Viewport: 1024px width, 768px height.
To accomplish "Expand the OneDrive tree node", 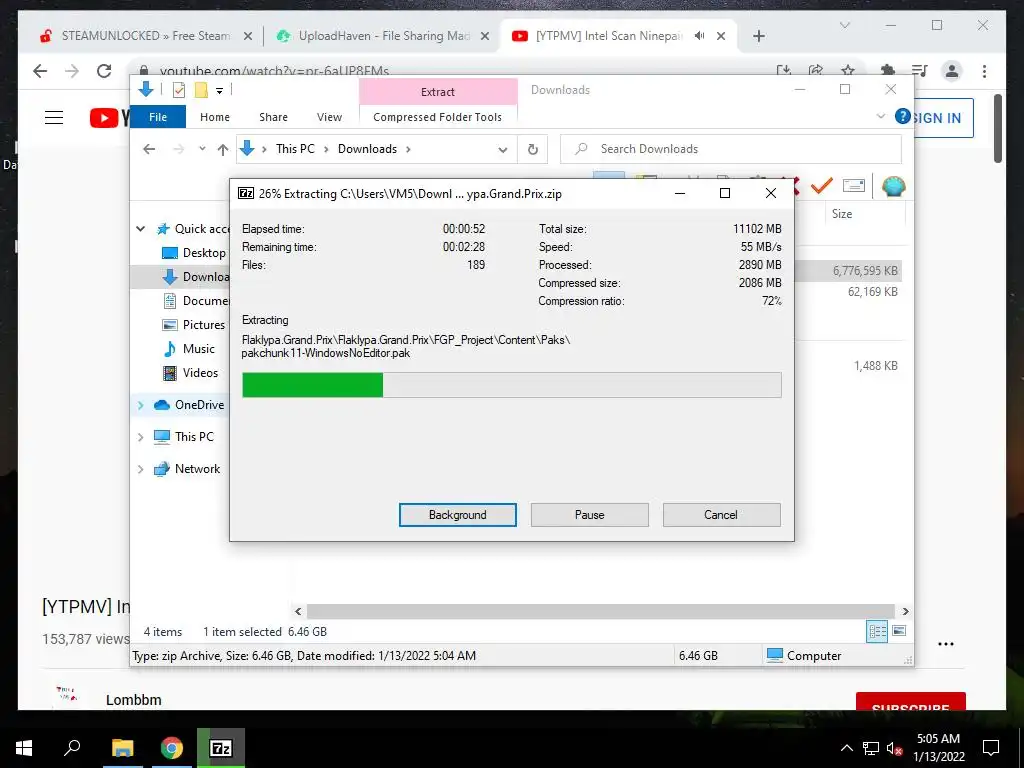I will point(140,405).
